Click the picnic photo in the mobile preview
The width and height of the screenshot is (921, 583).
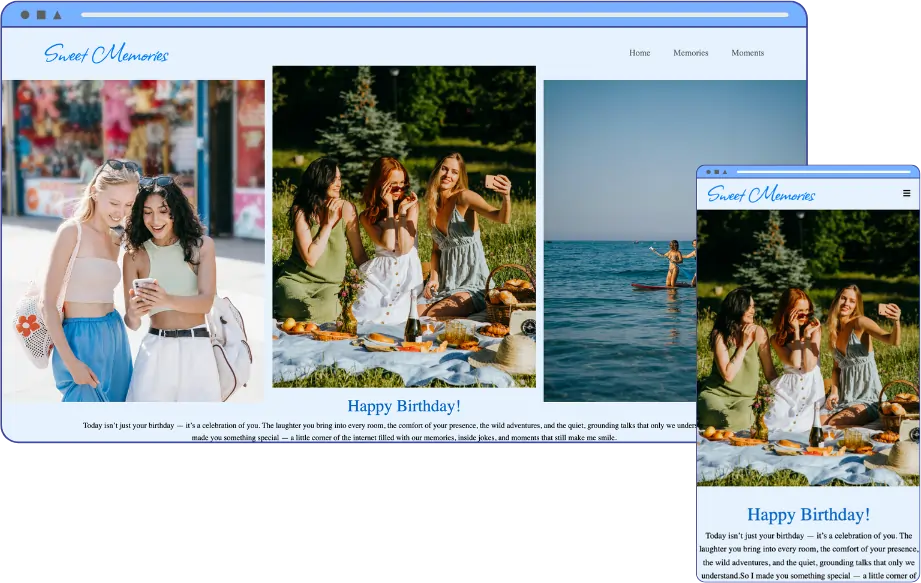[808, 348]
